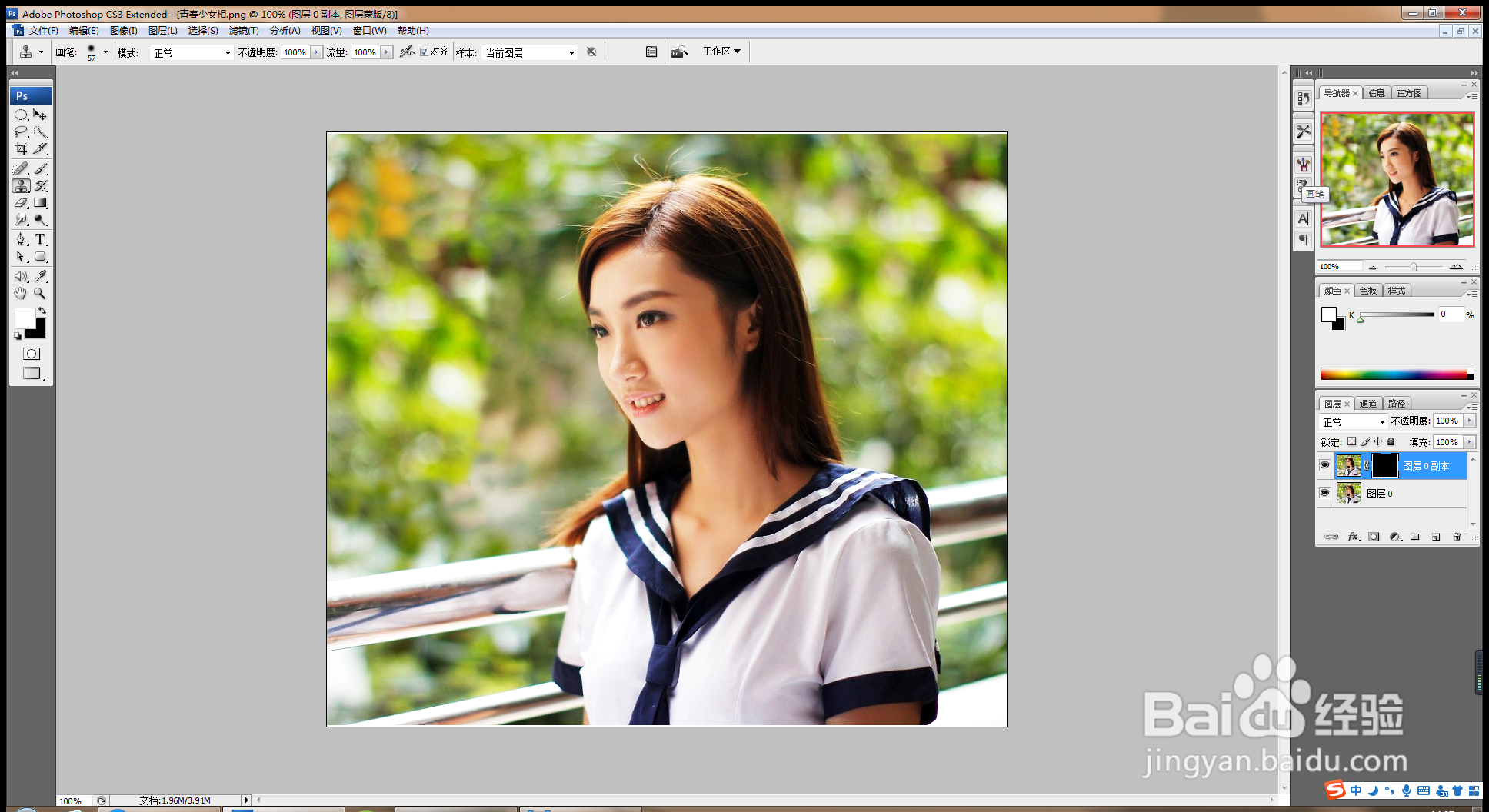Select the Dodge tool
The width and height of the screenshot is (1489, 812).
[x=41, y=220]
